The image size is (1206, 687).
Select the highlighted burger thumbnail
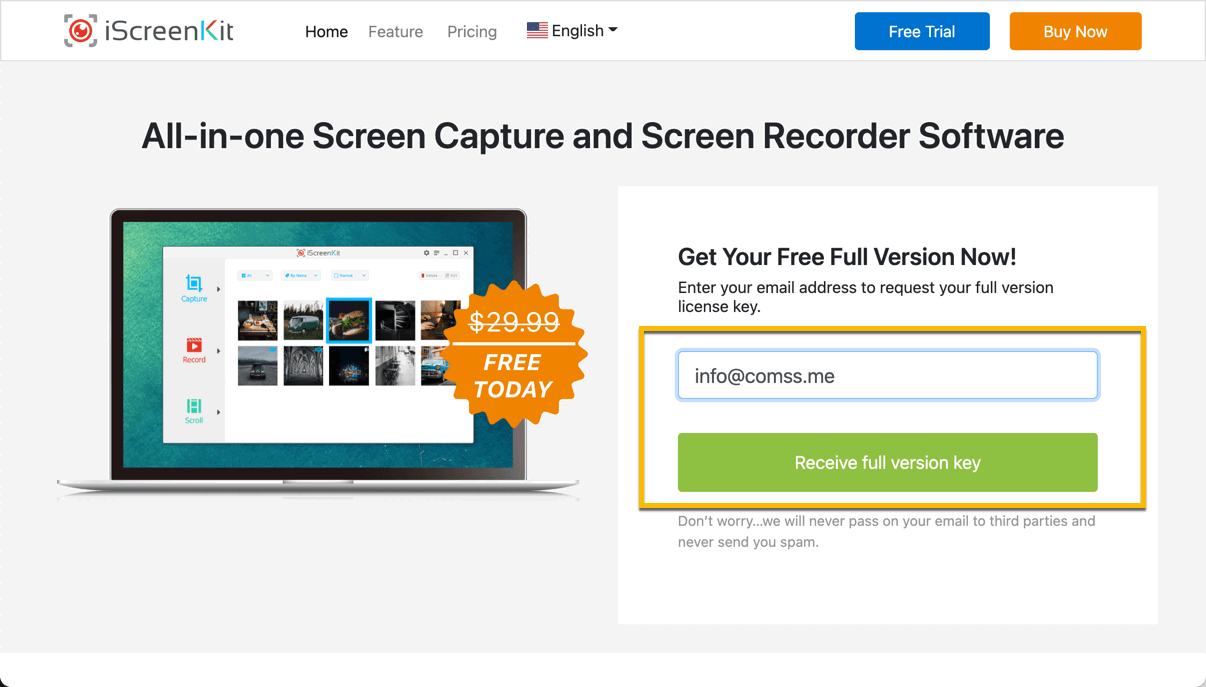349,321
